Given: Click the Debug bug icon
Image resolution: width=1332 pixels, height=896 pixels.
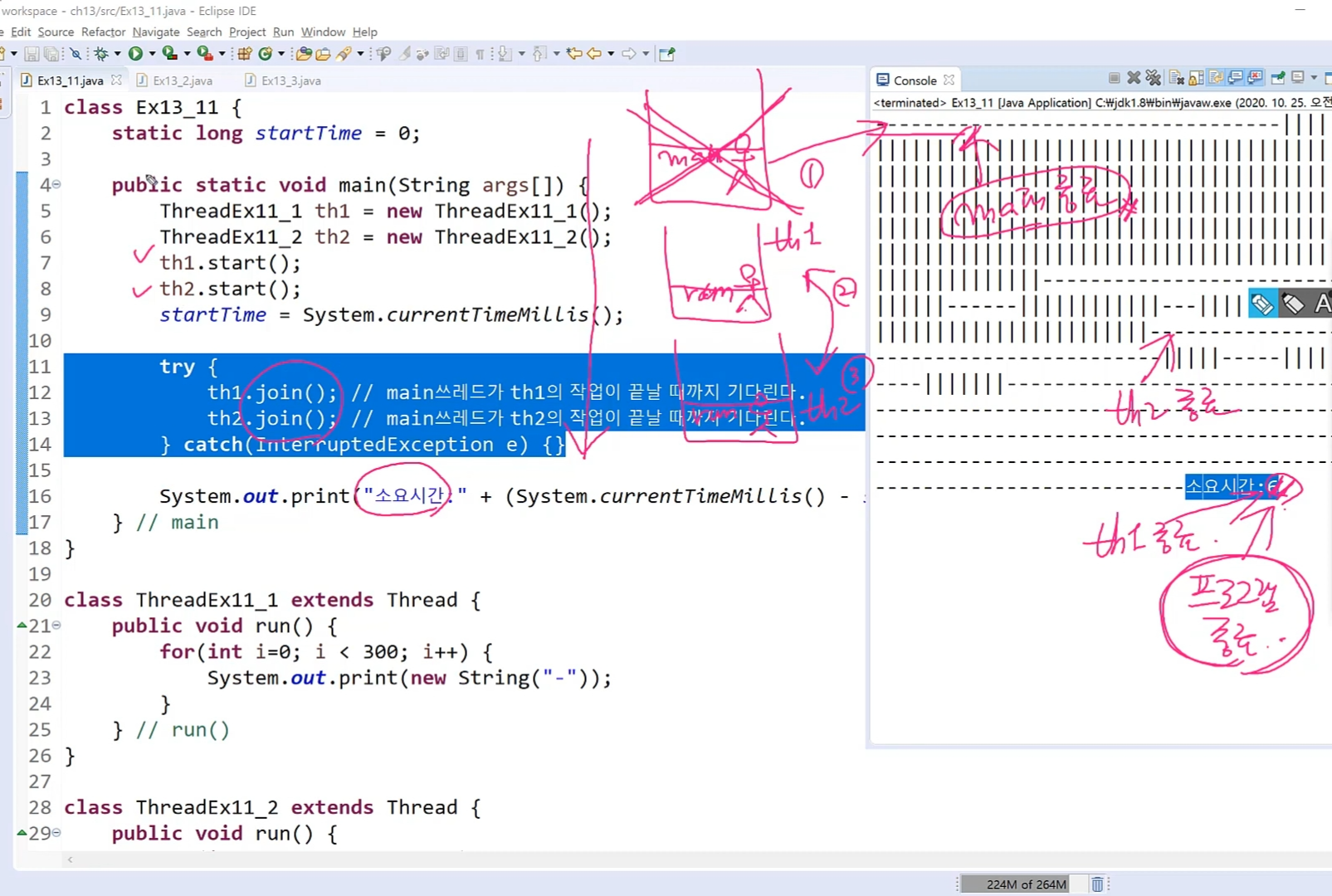Looking at the screenshot, I should tap(101, 54).
